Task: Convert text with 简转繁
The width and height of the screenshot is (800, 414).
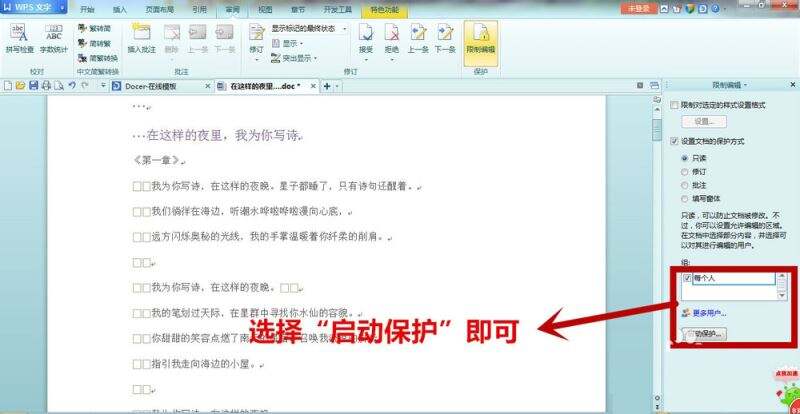Action: click(94, 43)
